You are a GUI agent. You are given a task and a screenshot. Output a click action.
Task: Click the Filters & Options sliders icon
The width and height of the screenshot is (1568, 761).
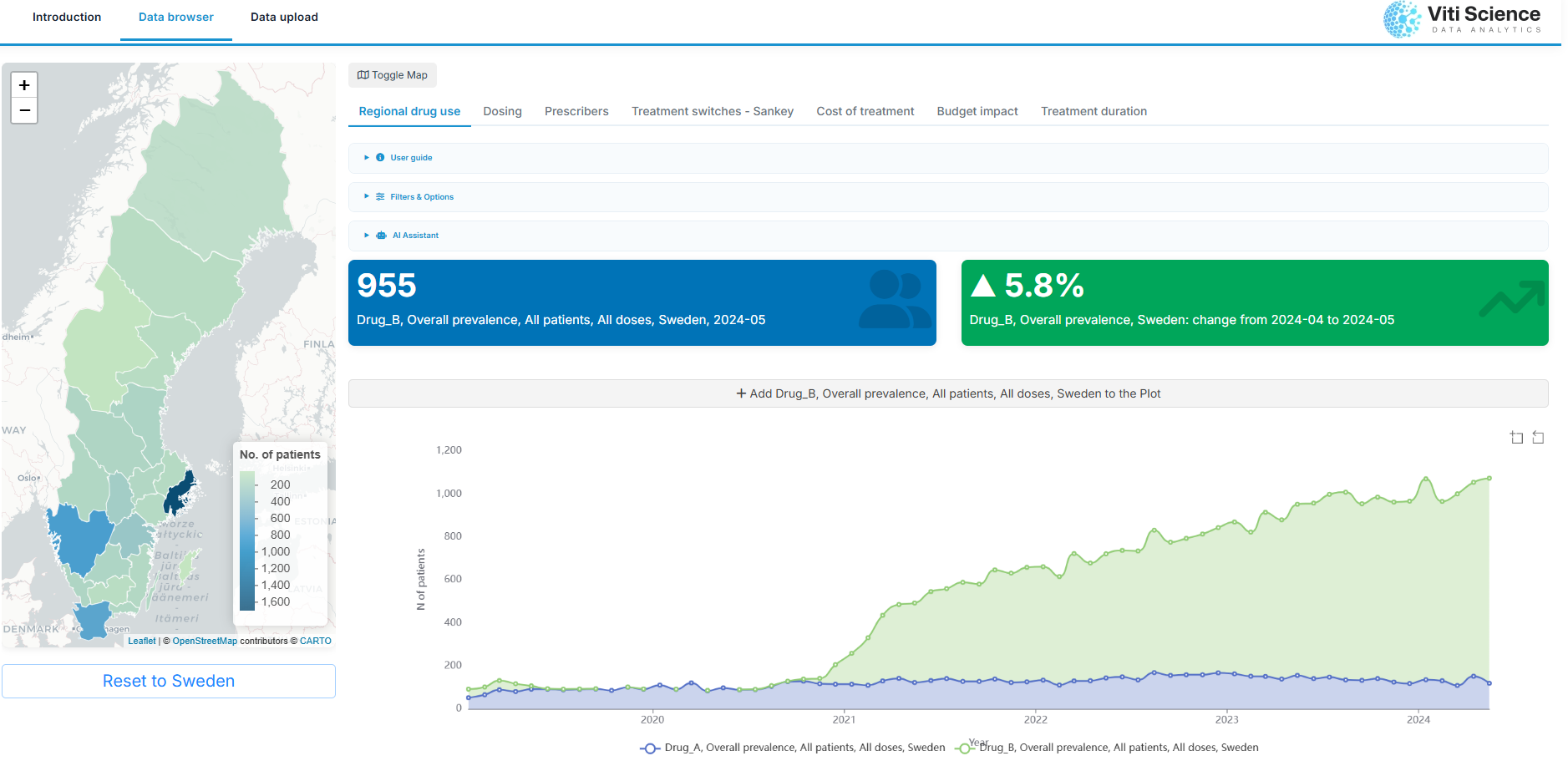[x=380, y=197]
